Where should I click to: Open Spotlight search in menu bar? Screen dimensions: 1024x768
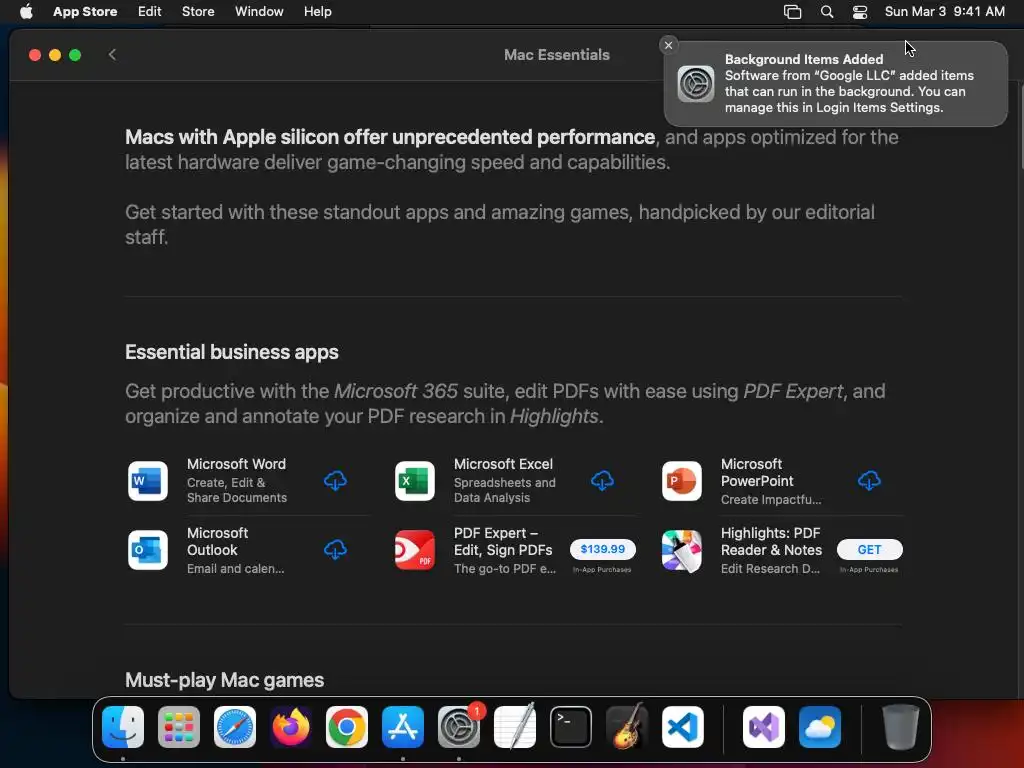coord(827,12)
